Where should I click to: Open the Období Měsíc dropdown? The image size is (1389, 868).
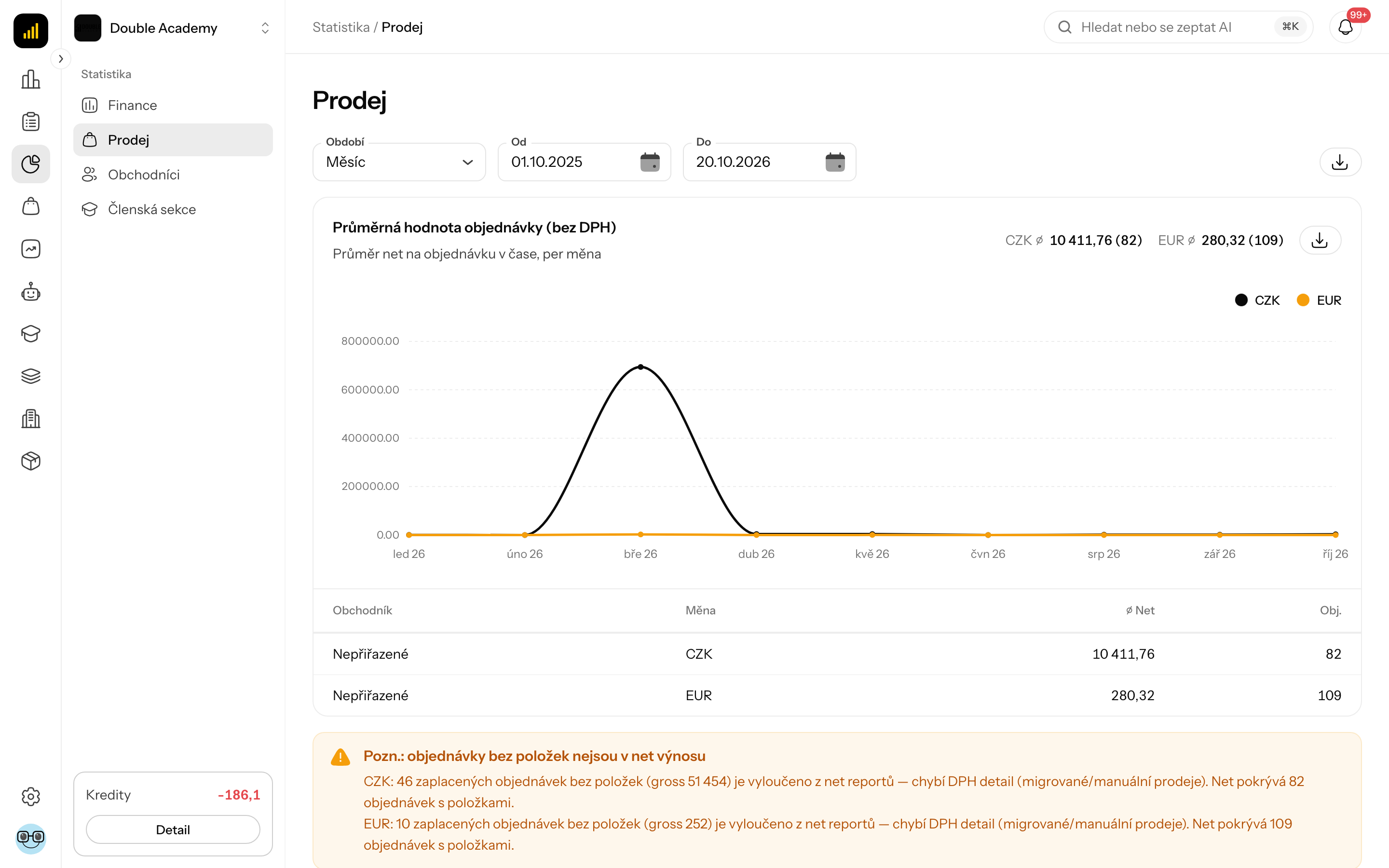click(399, 162)
